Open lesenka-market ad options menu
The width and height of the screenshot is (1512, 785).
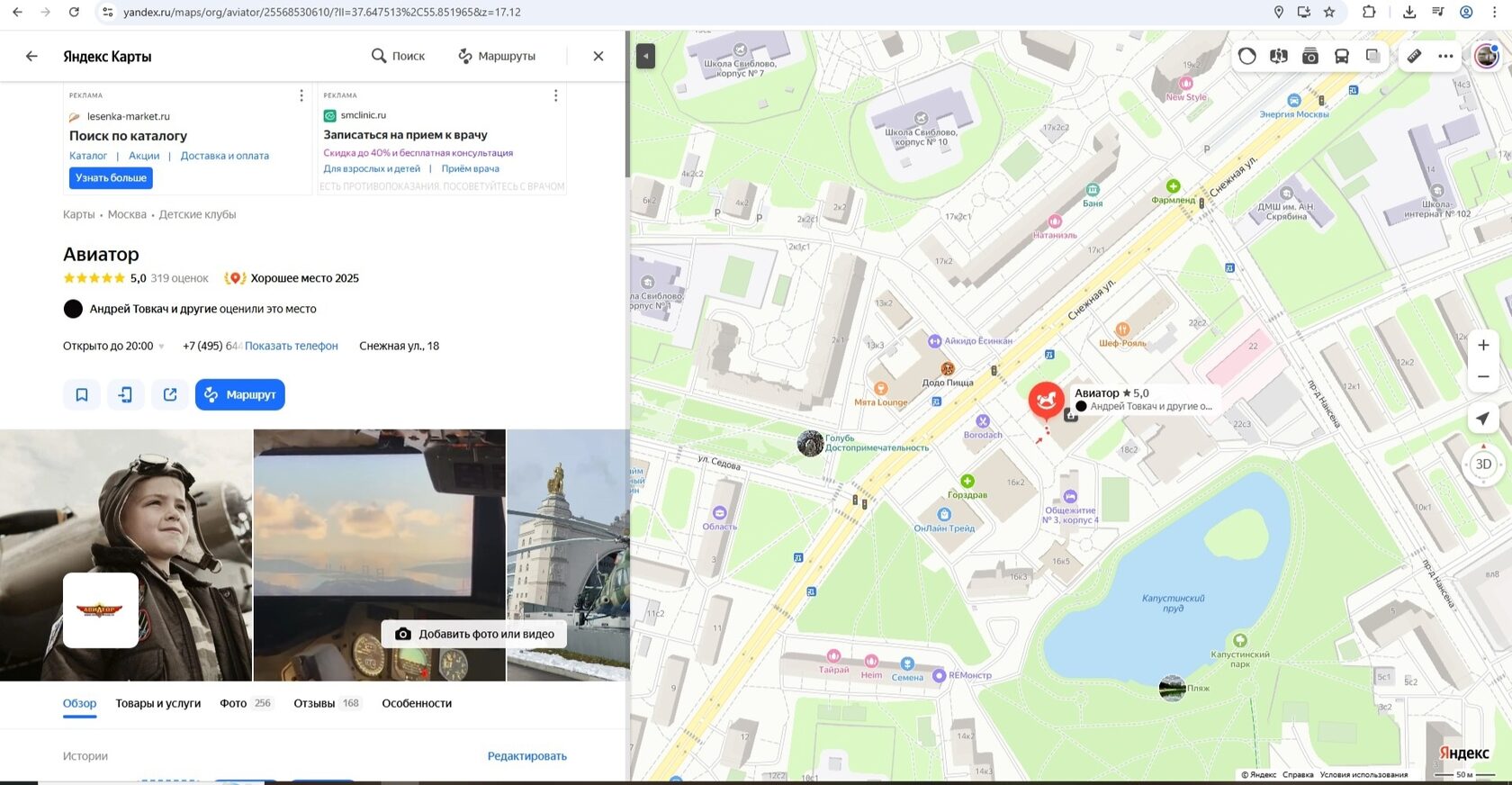point(301,95)
